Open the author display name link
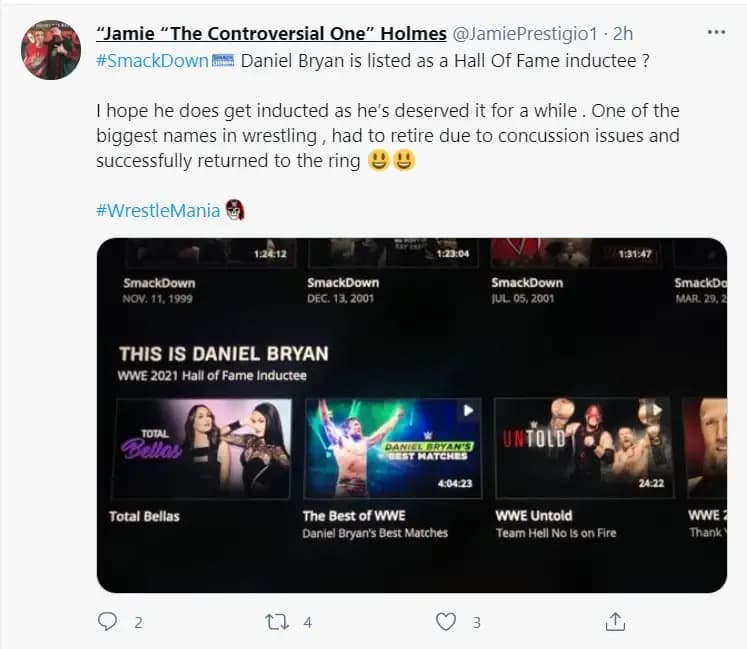 coord(271,34)
